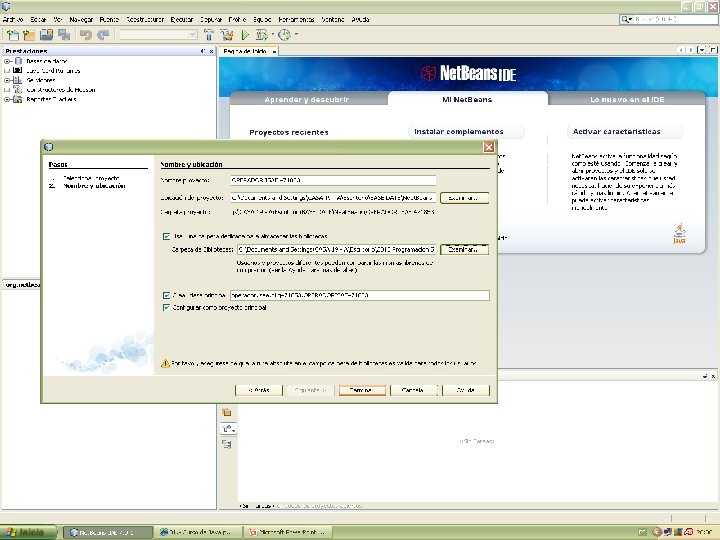This screenshot has height=540, width=720.
Task: Open the Profile button dropdown arrow
Action: pyautogui.click(x=296, y=34)
